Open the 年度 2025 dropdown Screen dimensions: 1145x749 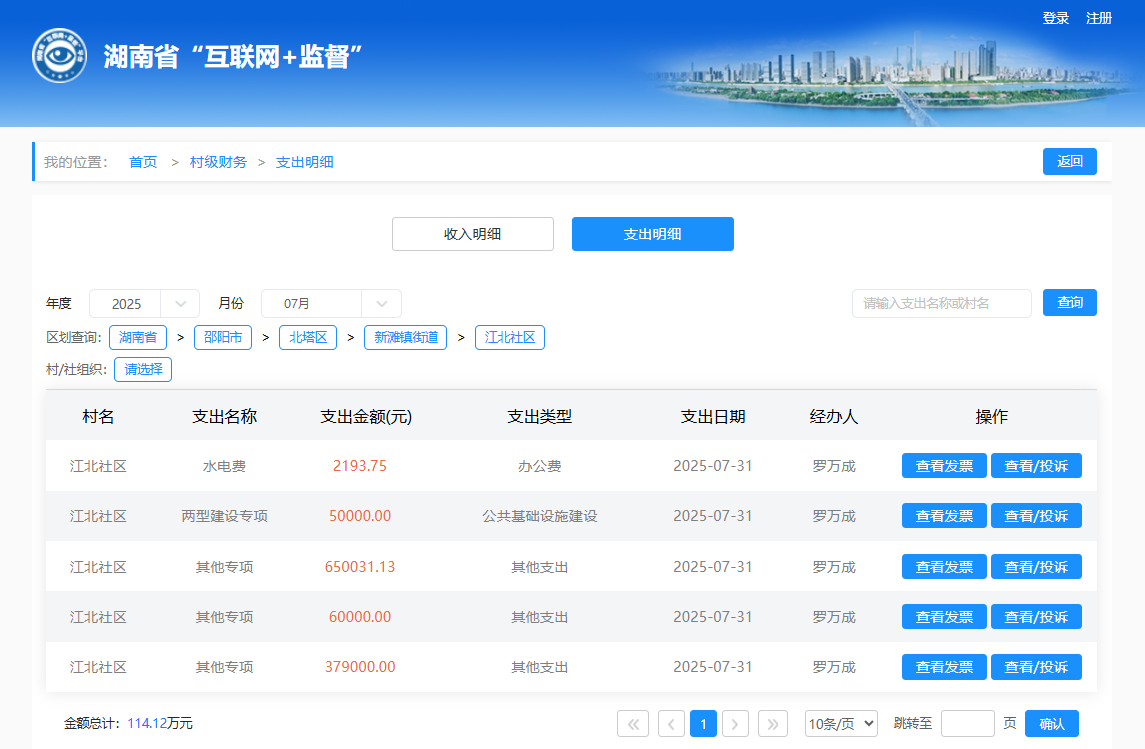pyautogui.click(x=144, y=304)
